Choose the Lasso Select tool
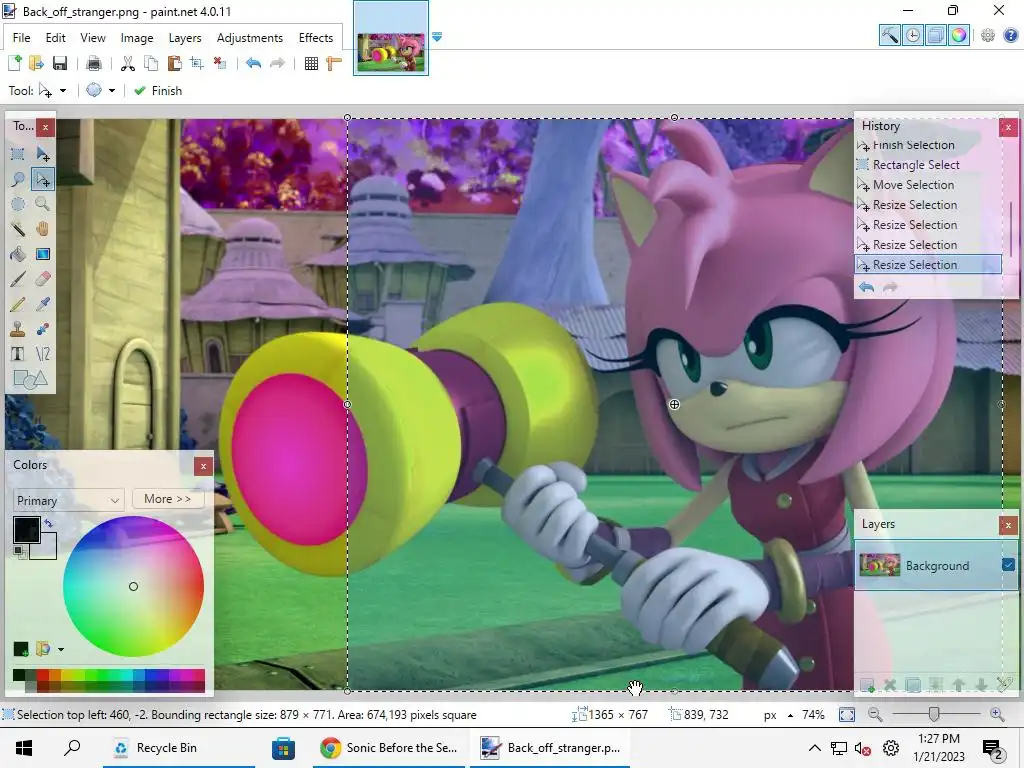 tap(18, 179)
